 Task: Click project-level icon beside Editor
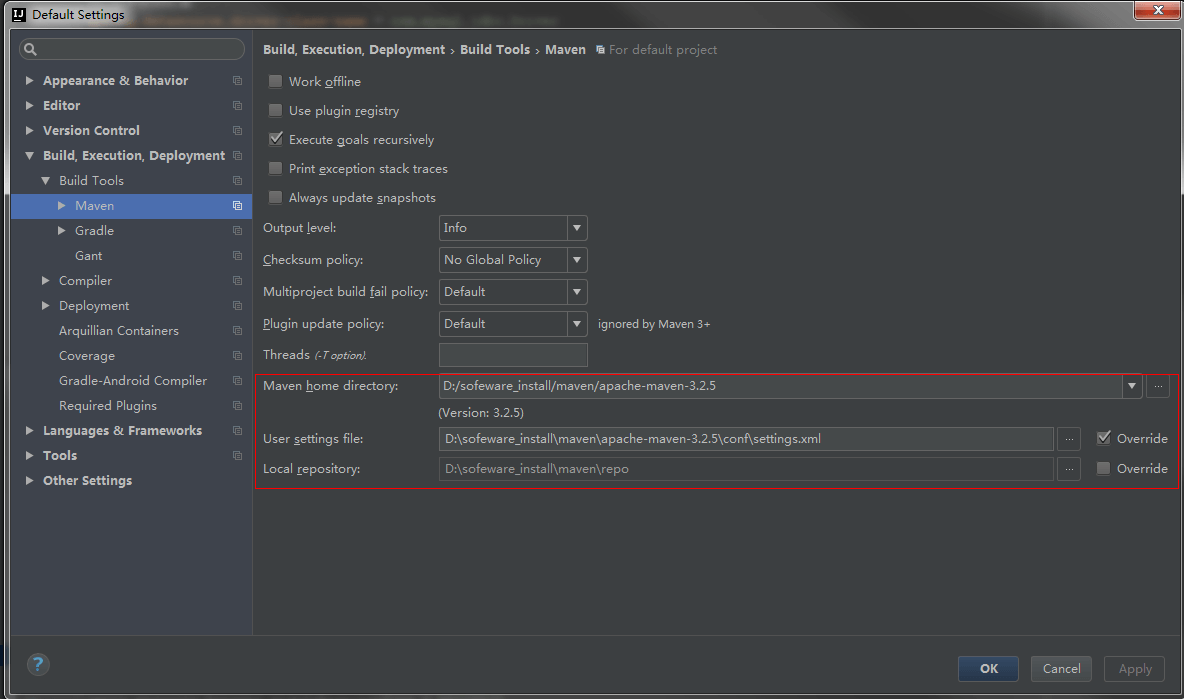237,106
